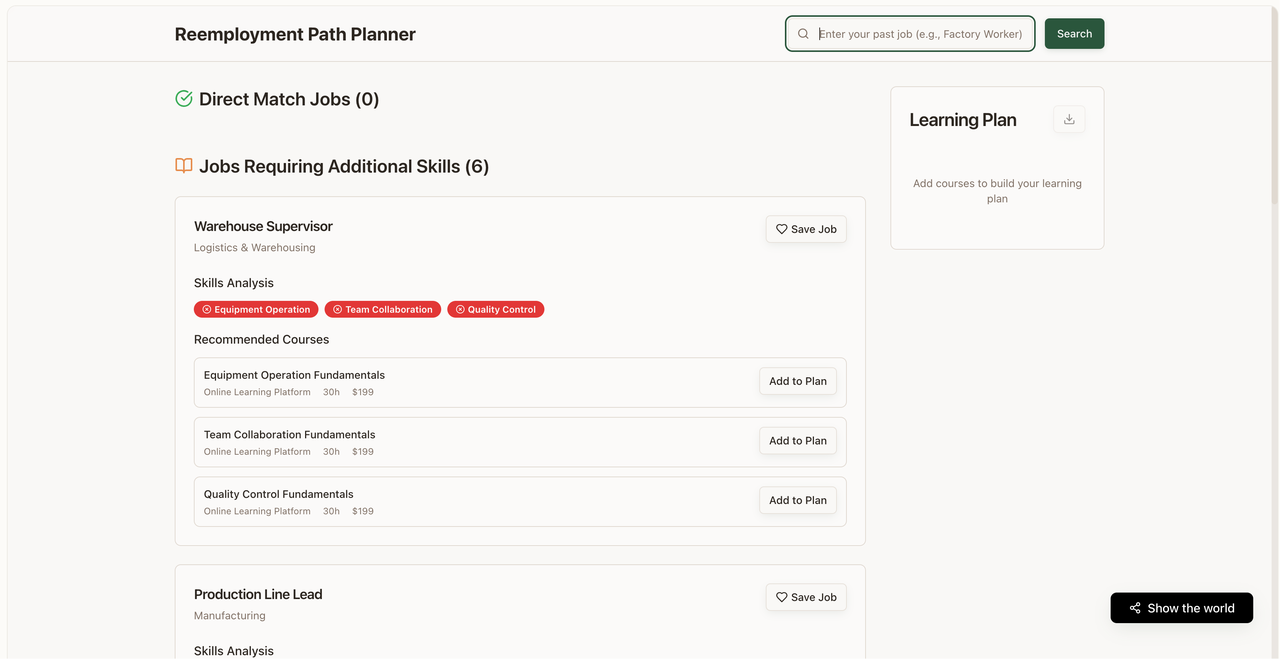1280x659 pixels.
Task: Open the Reemployment Path Planner title
Action: [295, 34]
